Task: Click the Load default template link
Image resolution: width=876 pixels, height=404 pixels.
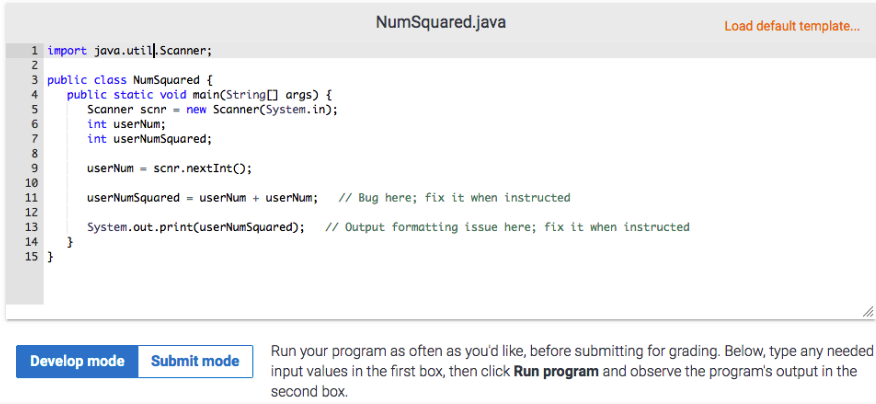Action: point(791,26)
